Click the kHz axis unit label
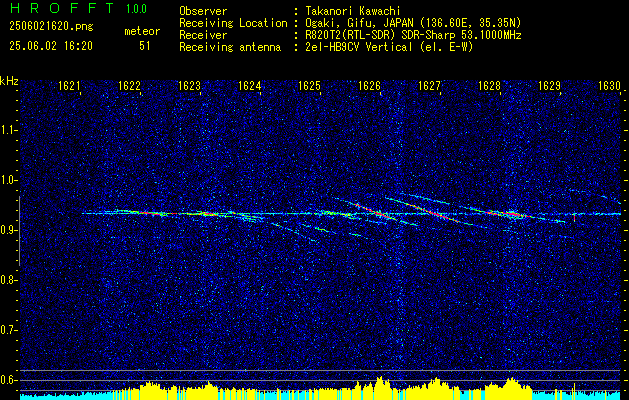The image size is (629, 400). (x=9, y=81)
